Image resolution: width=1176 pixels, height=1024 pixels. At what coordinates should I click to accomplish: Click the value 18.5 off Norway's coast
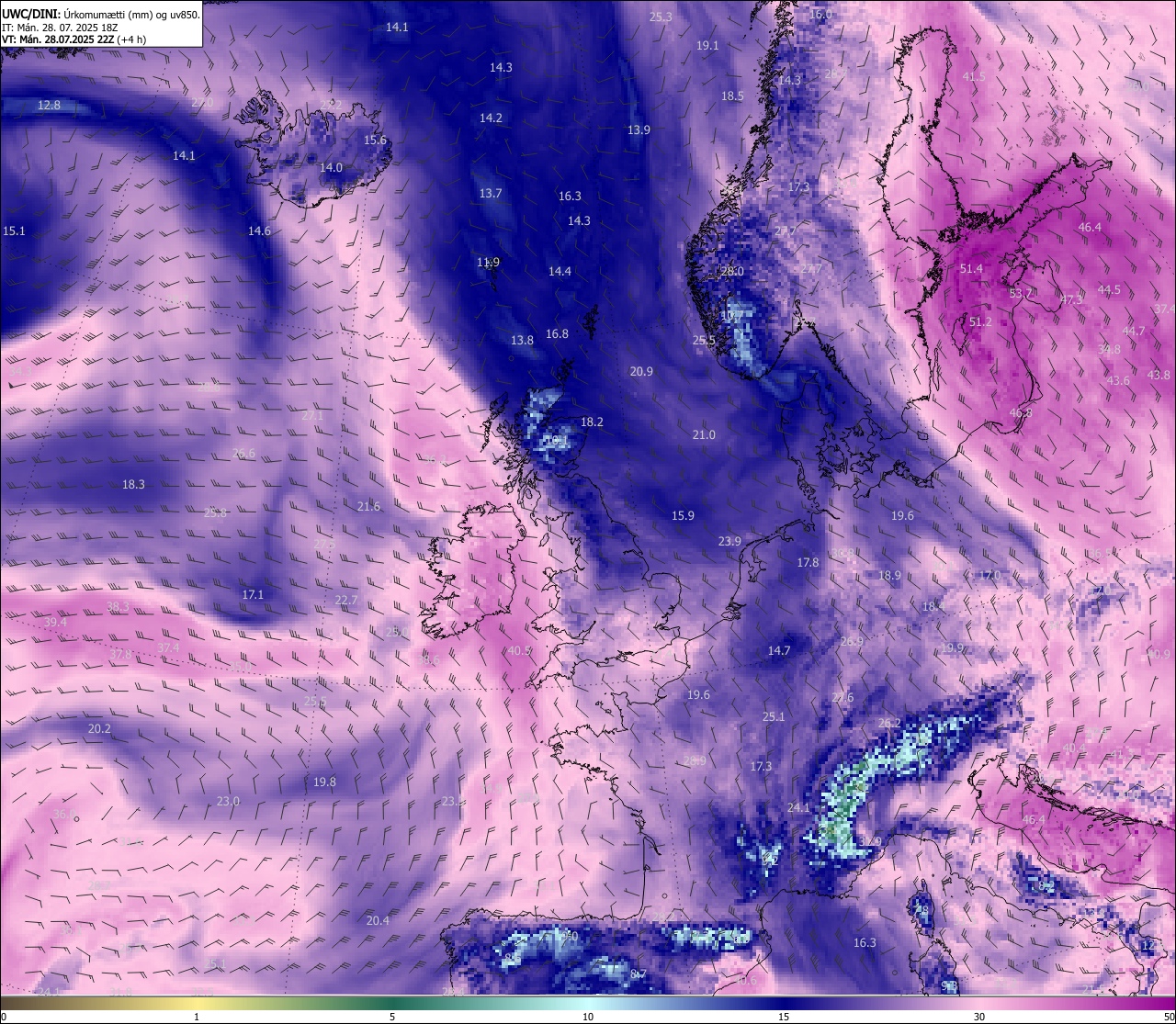[x=732, y=96]
